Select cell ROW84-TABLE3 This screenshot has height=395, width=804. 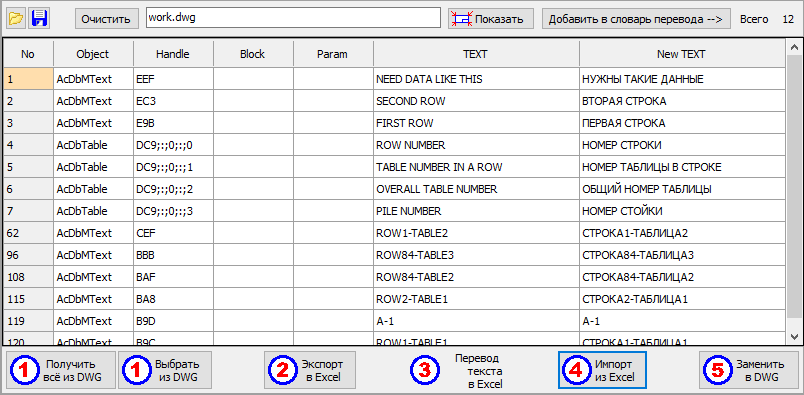pos(476,255)
